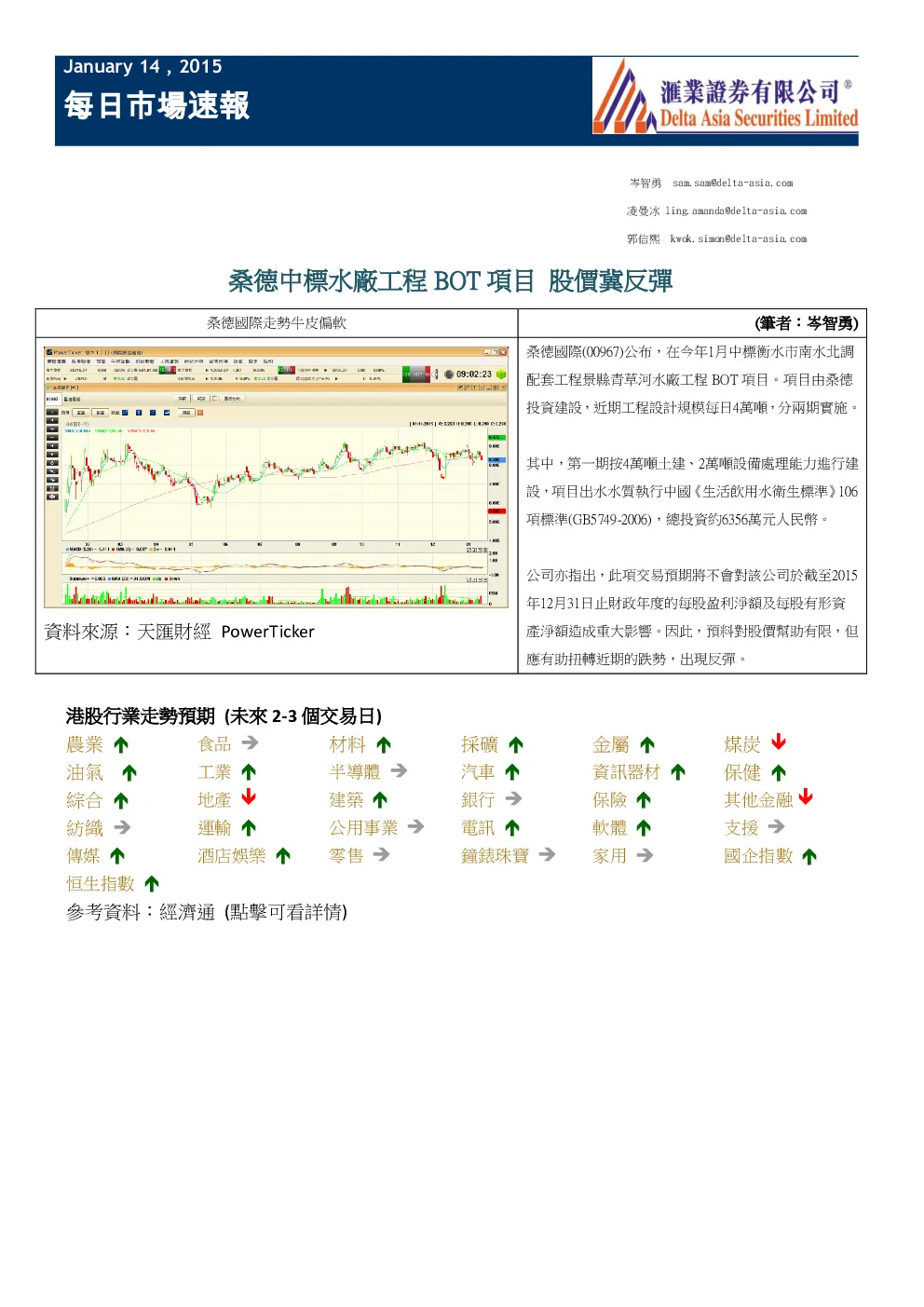Click email kwok.simon@delta-asia.com

point(739,239)
